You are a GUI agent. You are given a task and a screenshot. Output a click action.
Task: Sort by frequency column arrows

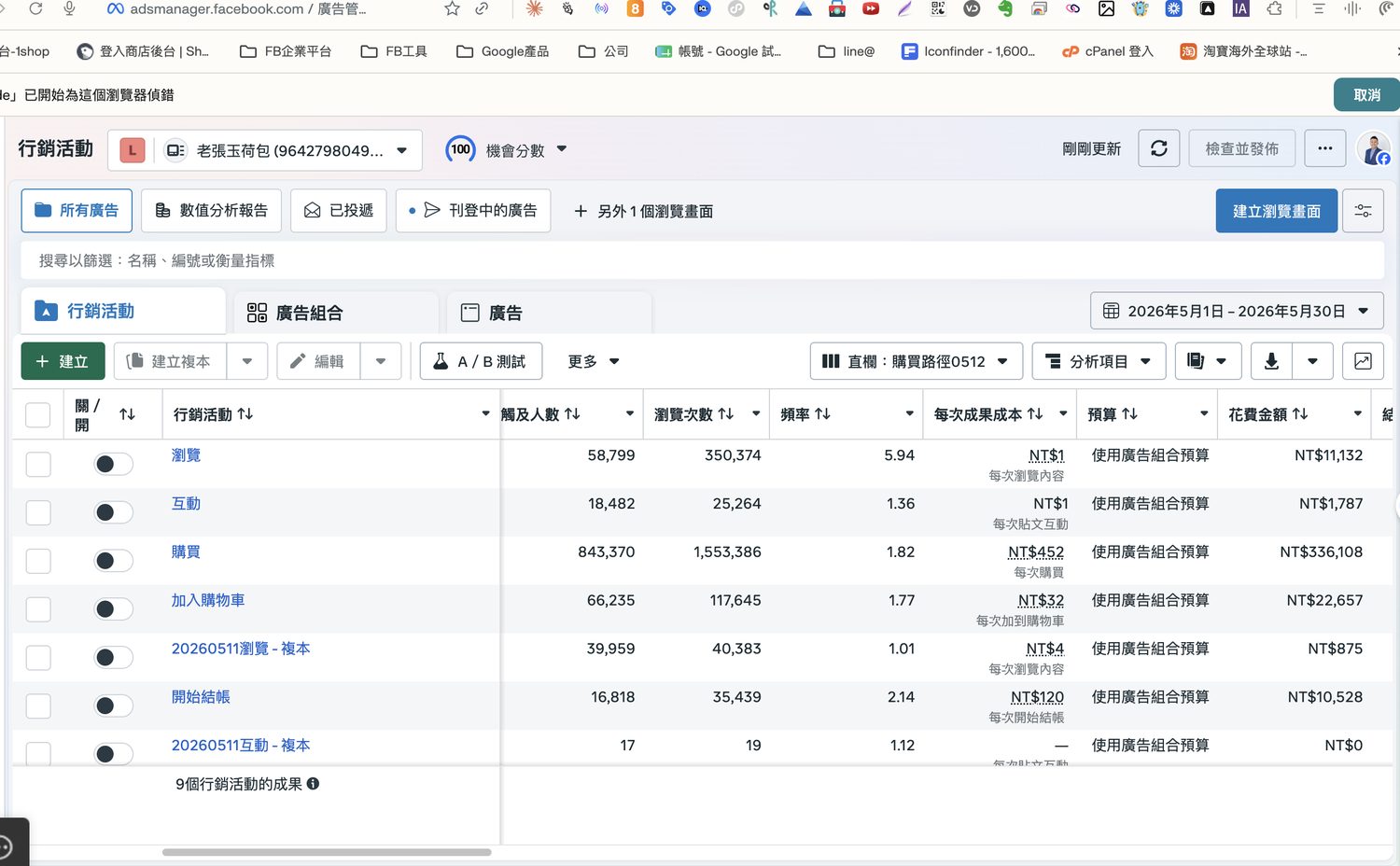point(822,413)
